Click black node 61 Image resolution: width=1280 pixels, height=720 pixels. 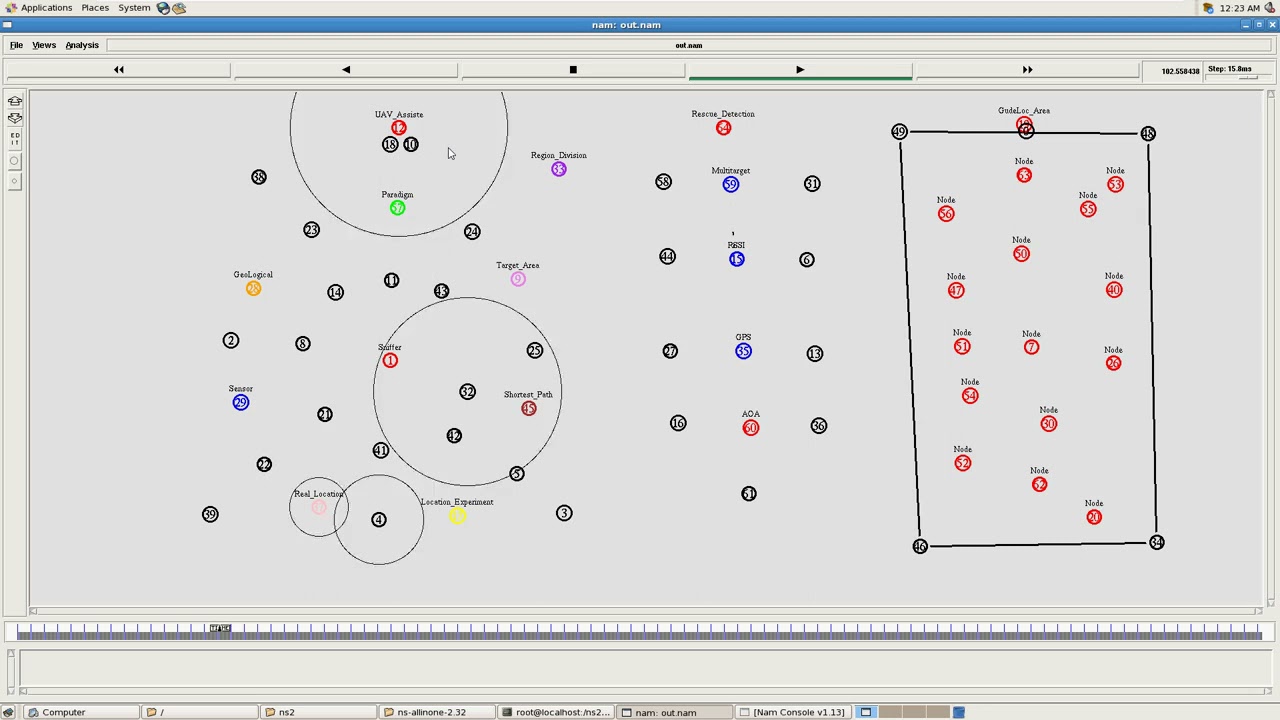click(749, 494)
